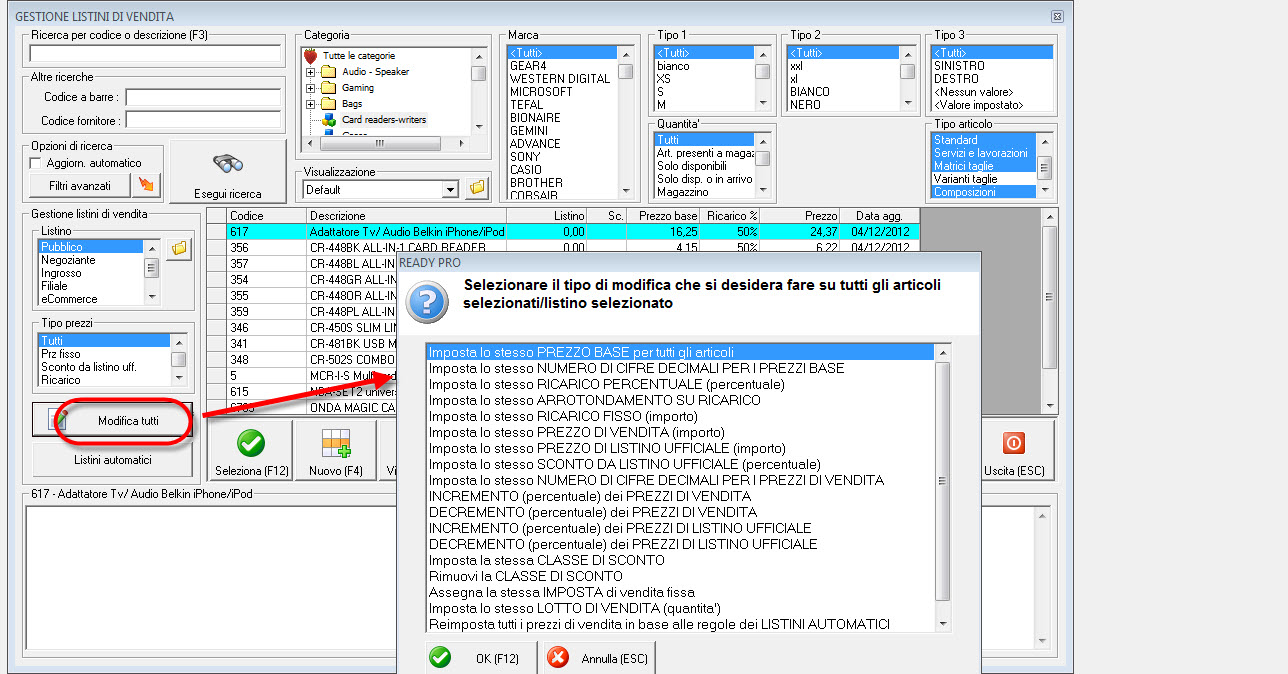Select the strawberry Tutte le categorie root
This screenshot has height=674, width=1288.
click(x=350, y=56)
